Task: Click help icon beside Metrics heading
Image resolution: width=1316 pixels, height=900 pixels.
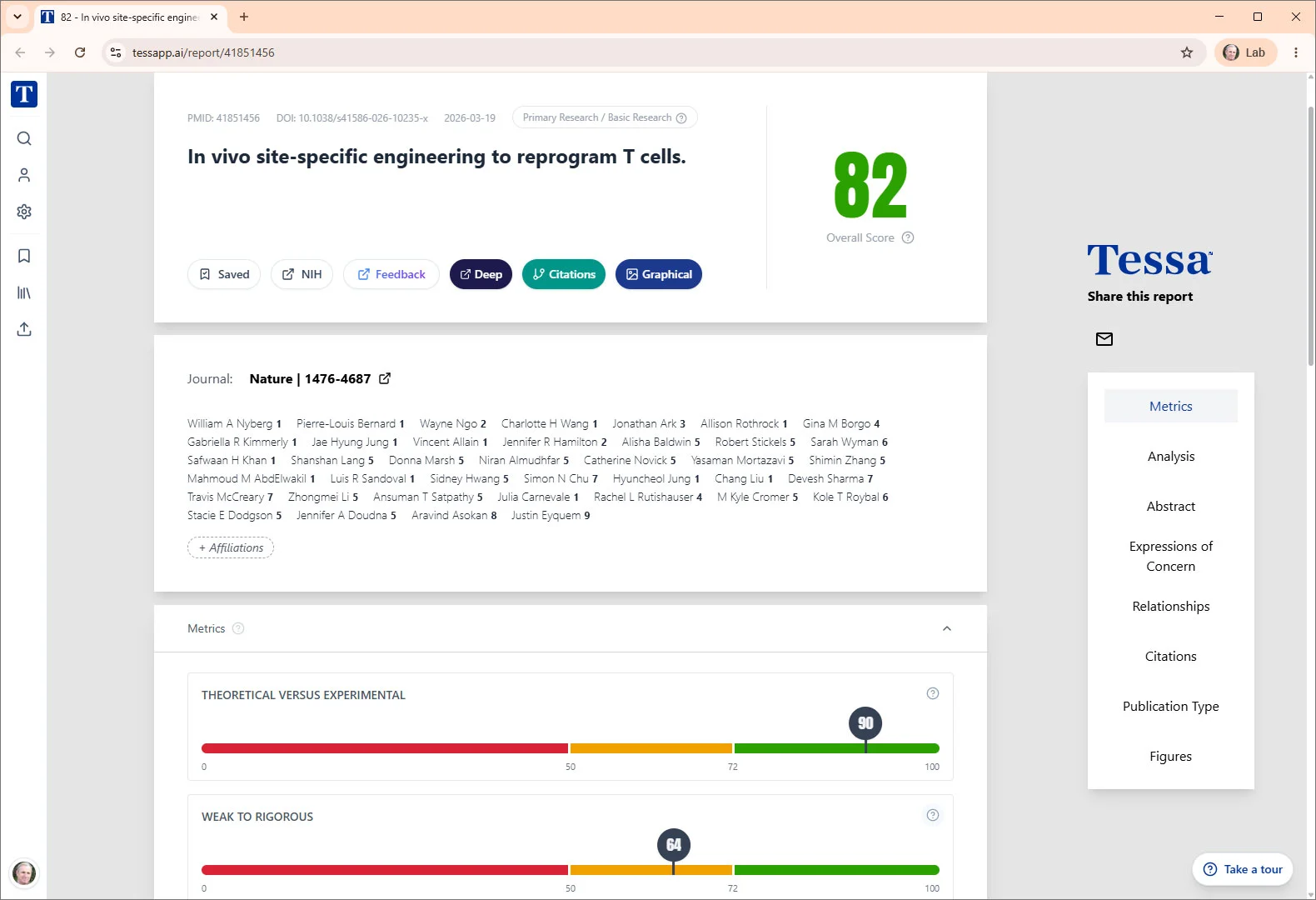Action: click(x=238, y=628)
